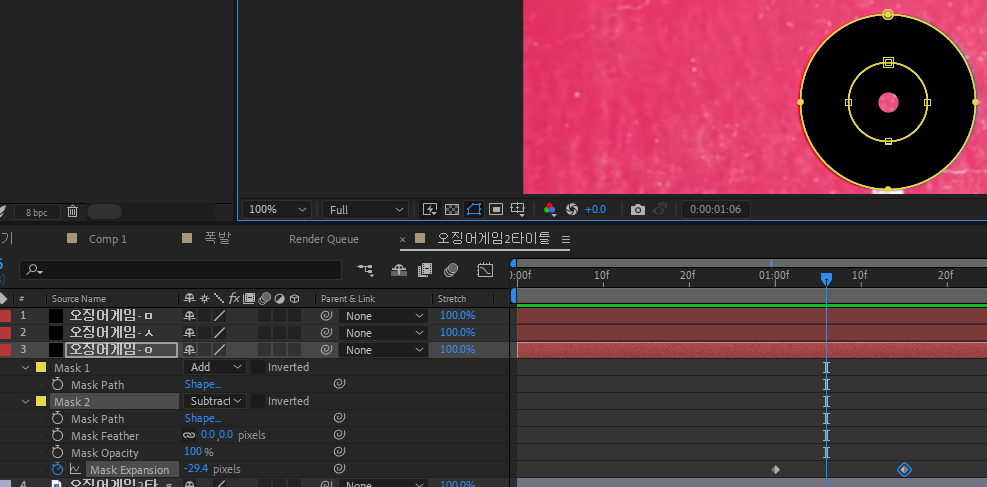
Task: Click Mask Expansion -29.4 value
Action: [196, 469]
